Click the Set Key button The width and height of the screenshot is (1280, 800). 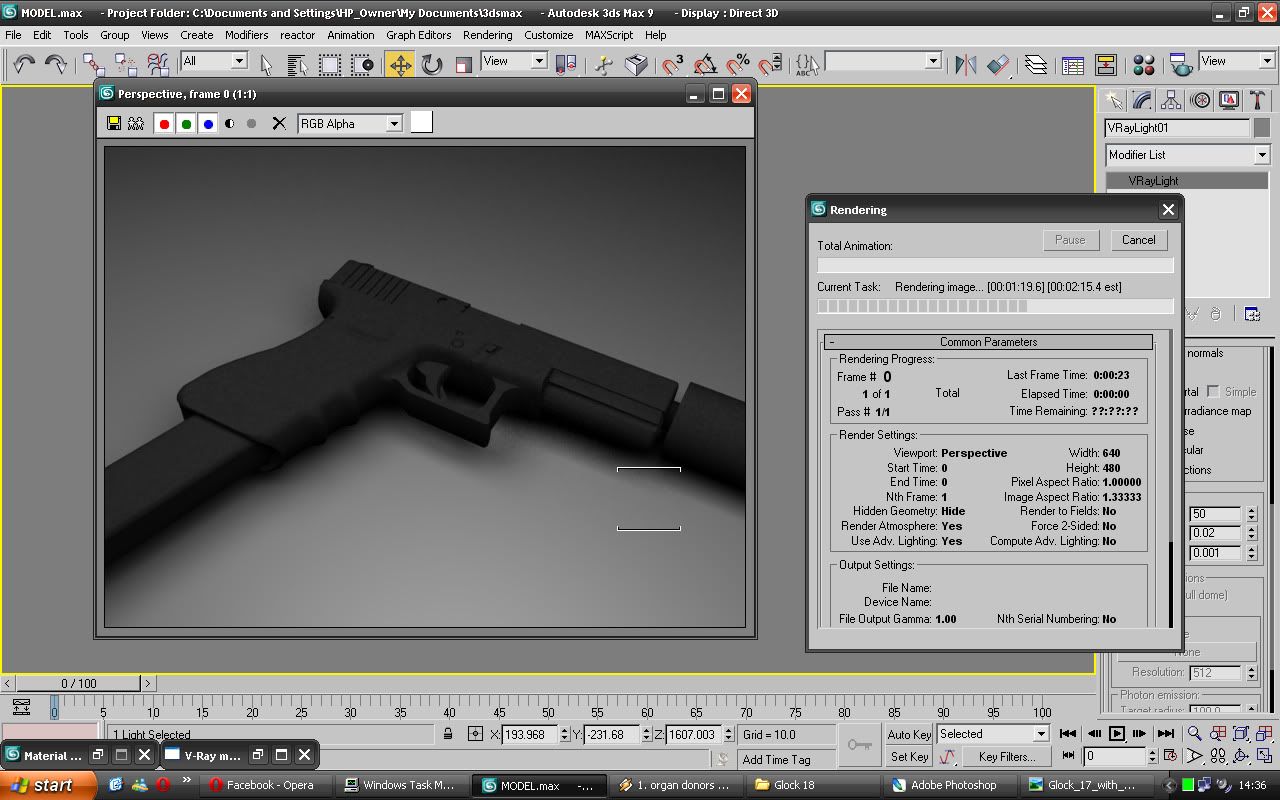(909, 757)
